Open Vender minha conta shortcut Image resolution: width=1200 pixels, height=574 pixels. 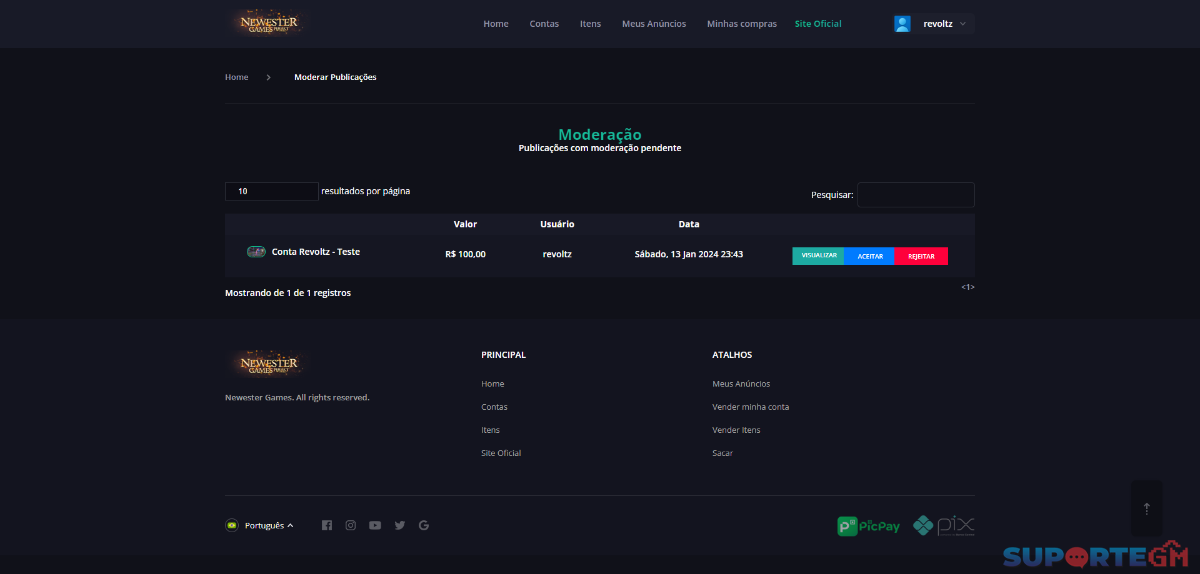750,407
